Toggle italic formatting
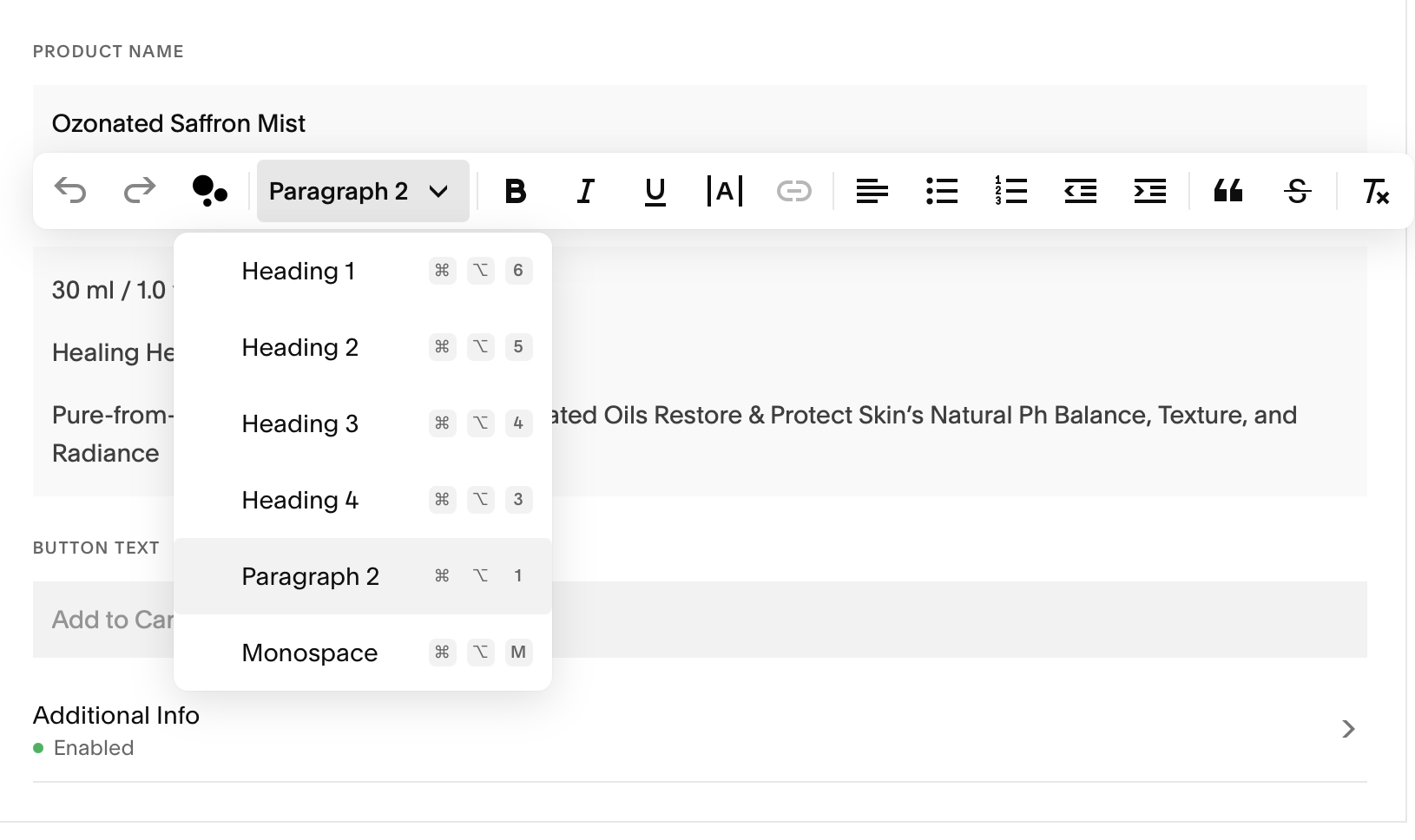 point(586,191)
